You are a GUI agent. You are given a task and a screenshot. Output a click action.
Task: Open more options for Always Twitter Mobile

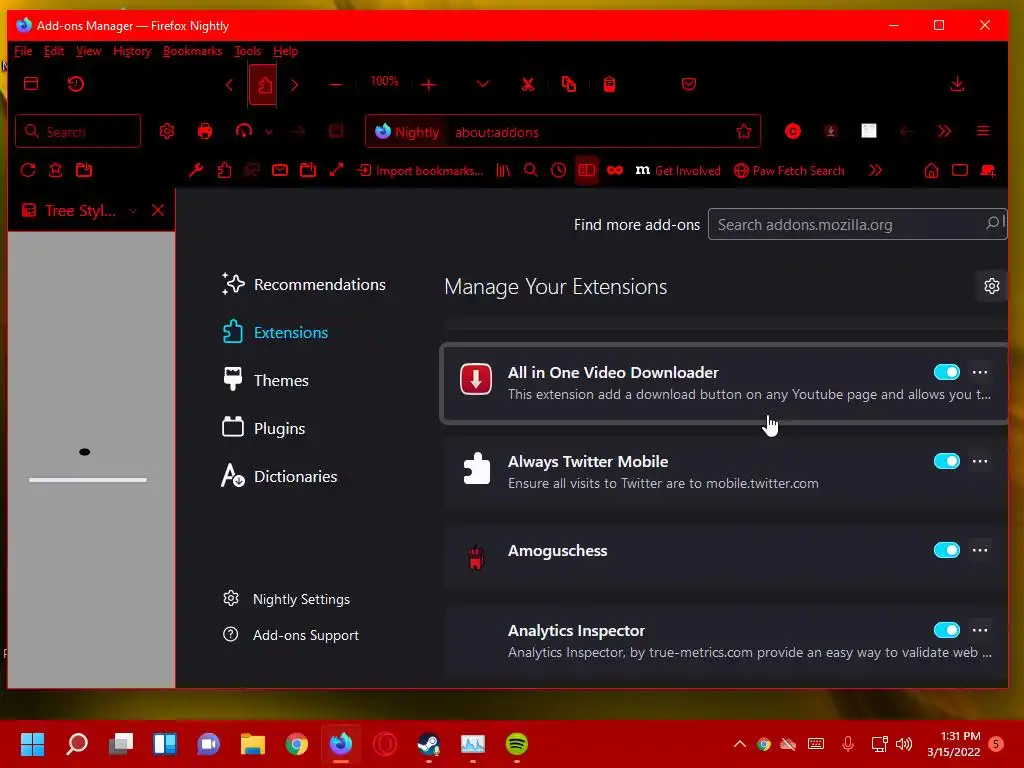click(x=980, y=461)
